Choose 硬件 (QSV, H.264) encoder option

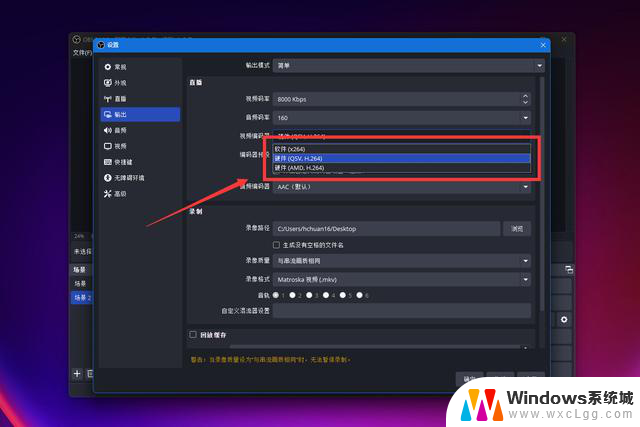click(402, 158)
